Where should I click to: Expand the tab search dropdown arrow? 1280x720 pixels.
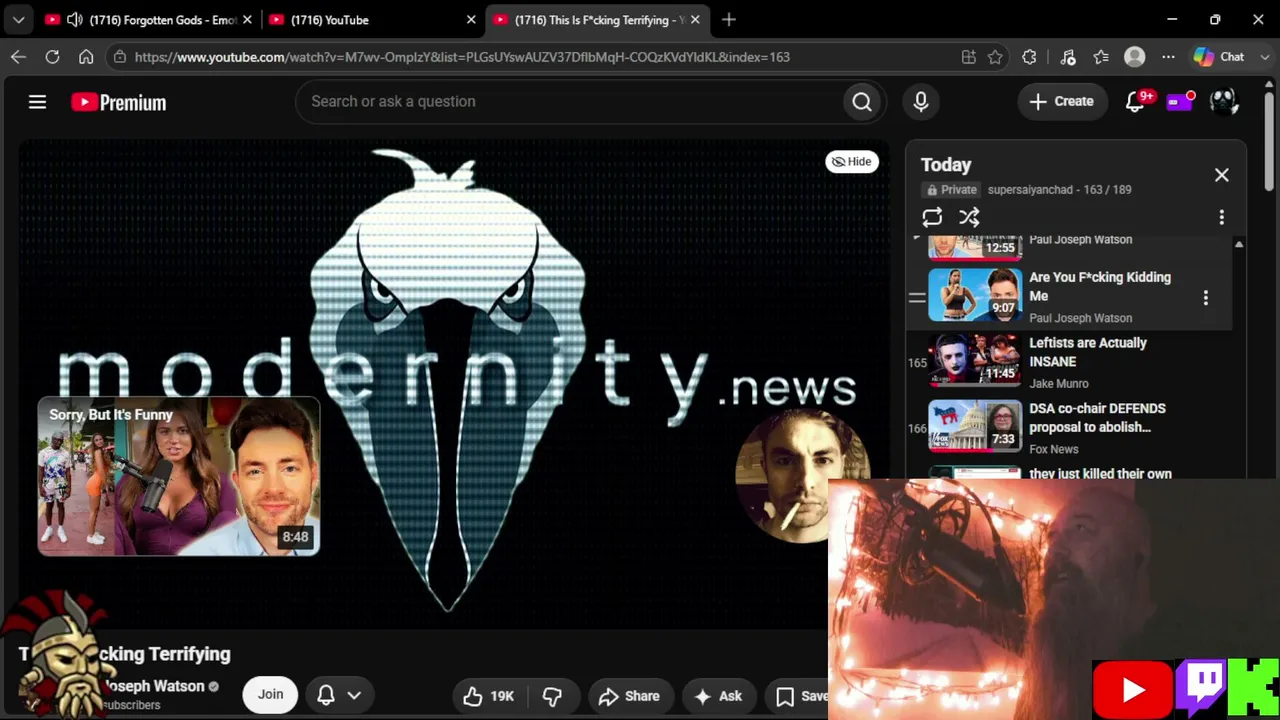18,20
